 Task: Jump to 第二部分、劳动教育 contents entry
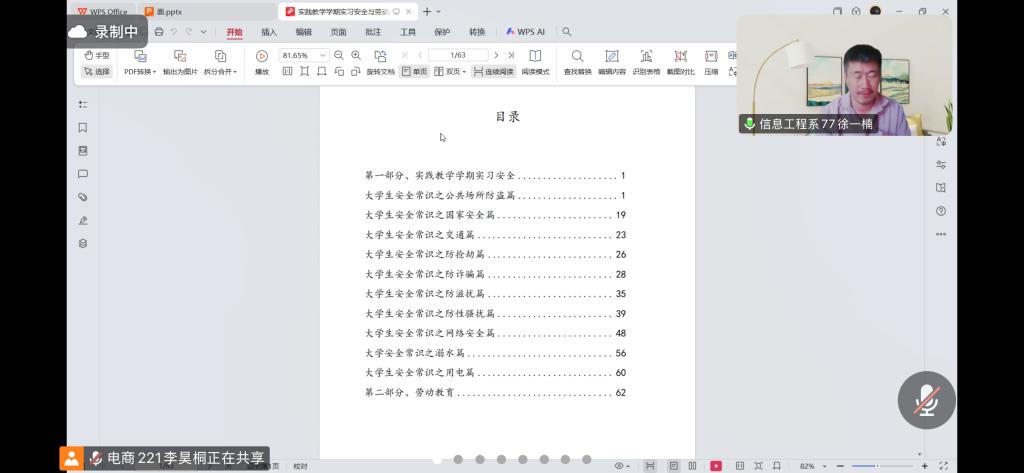click(x=495, y=393)
